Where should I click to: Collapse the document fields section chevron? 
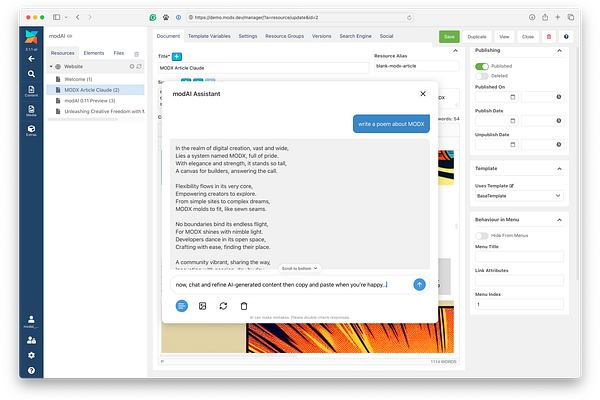[455, 51]
